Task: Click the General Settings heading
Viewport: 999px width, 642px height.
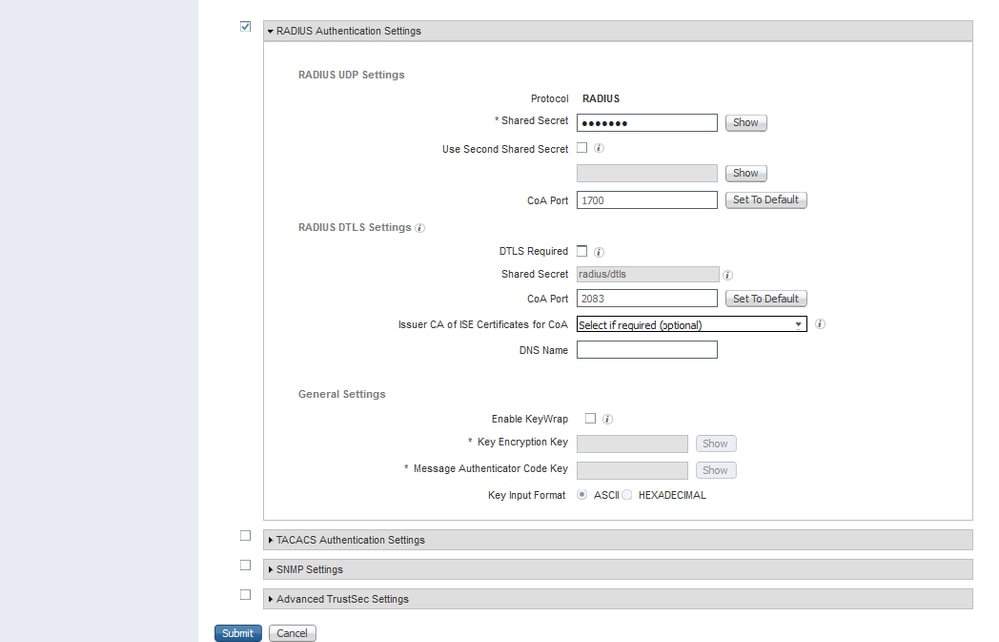Action: [x=341, y=394]
